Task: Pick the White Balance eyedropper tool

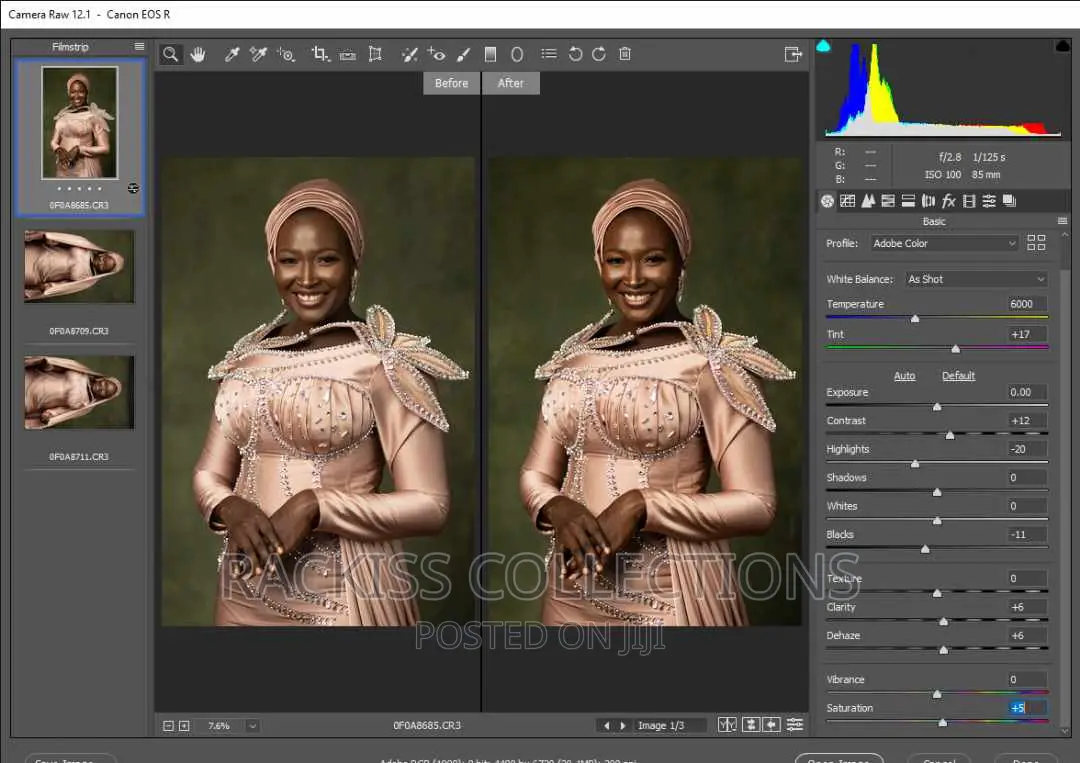Action: pyautogui.click(x=232, y=54)
